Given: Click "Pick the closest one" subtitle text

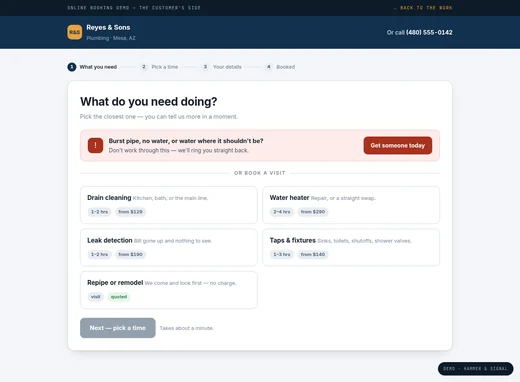Looking at the screenshot, I should point(159,117).
